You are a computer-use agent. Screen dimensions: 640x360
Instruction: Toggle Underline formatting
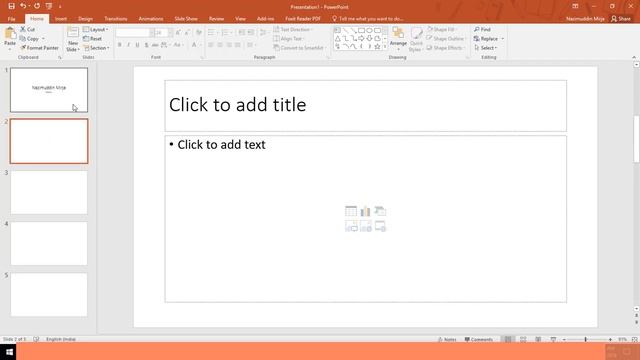click(x=138, y=45)
